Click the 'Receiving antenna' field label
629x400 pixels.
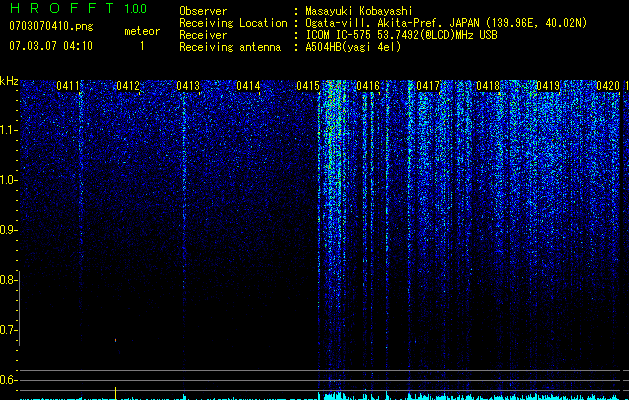pos(230,47)
